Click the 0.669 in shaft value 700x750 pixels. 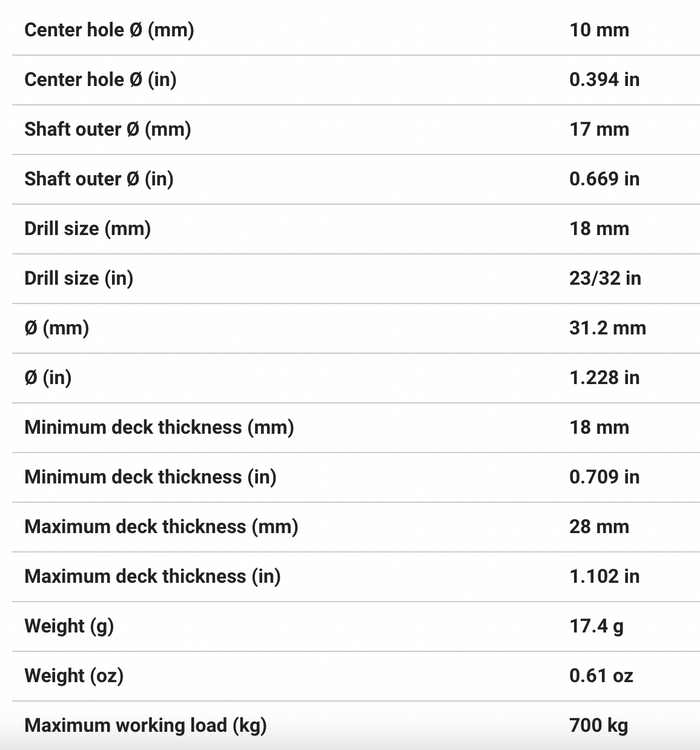(x=604, y=179)
